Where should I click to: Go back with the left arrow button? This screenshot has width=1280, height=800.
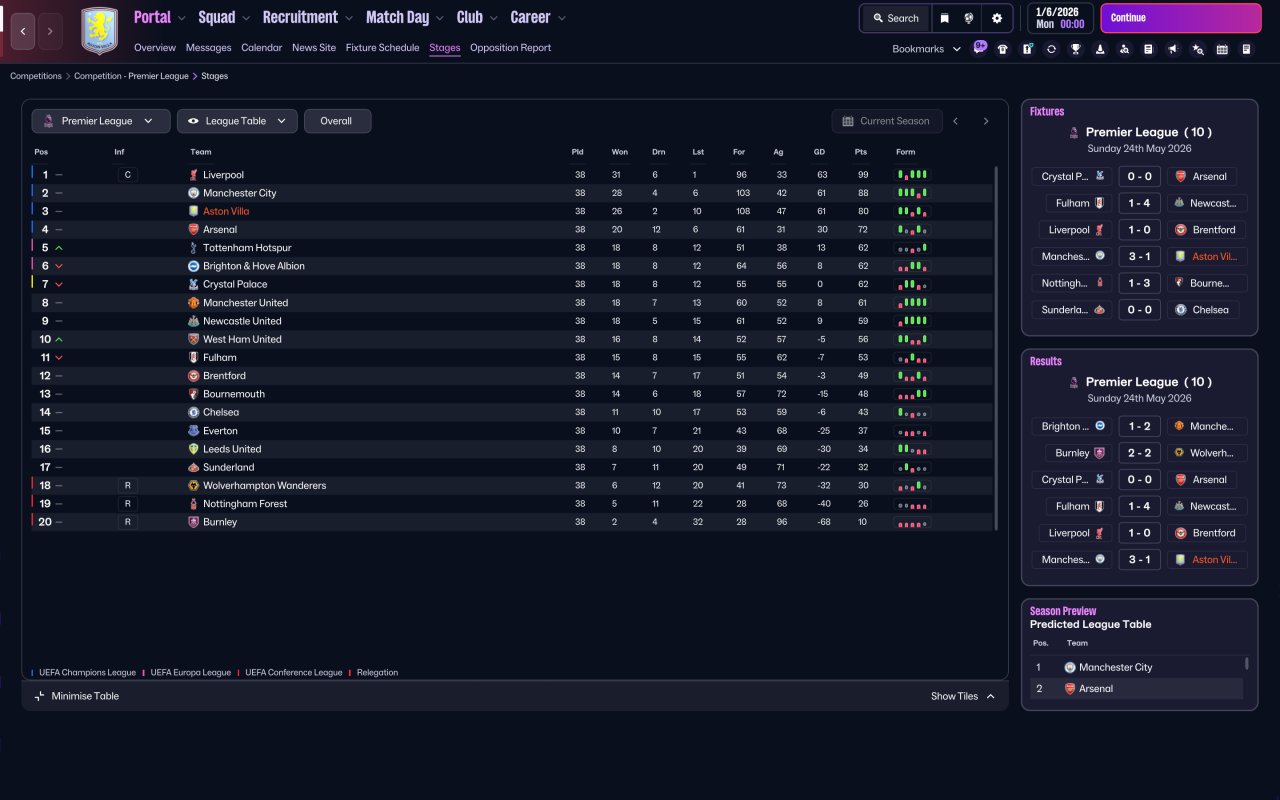click(23, 31)
